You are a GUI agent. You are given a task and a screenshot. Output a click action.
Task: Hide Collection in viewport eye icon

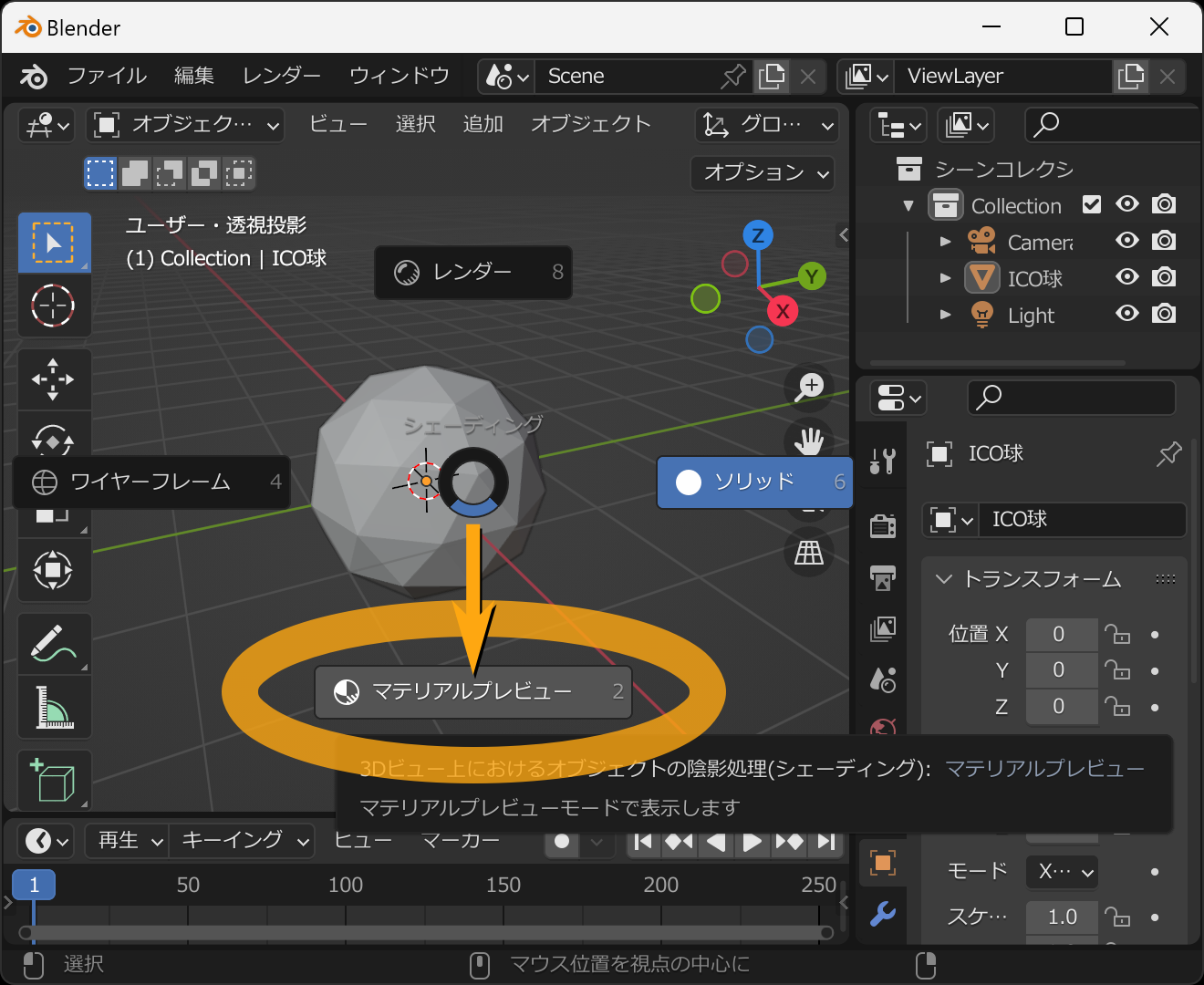point(1127,204)
